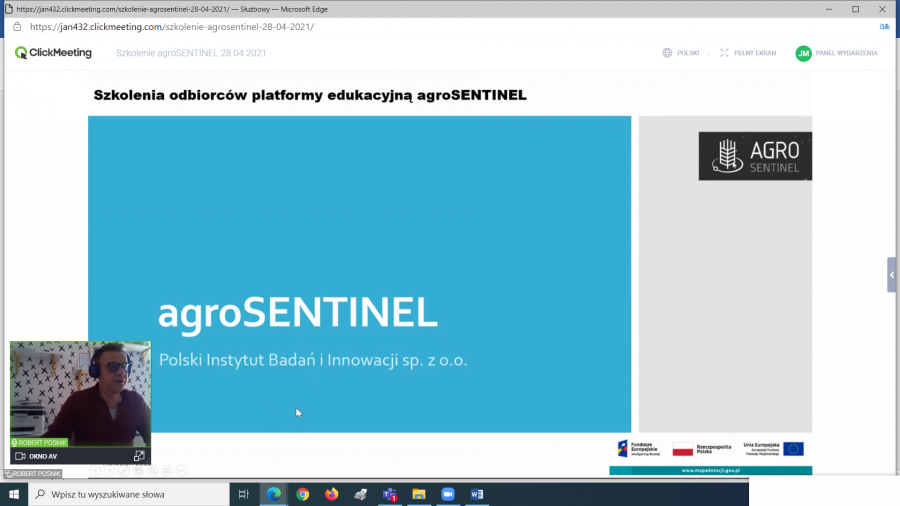Click www.mapadotacji.gov.pl link banner
900x506 pixels.
click(711, 470)
